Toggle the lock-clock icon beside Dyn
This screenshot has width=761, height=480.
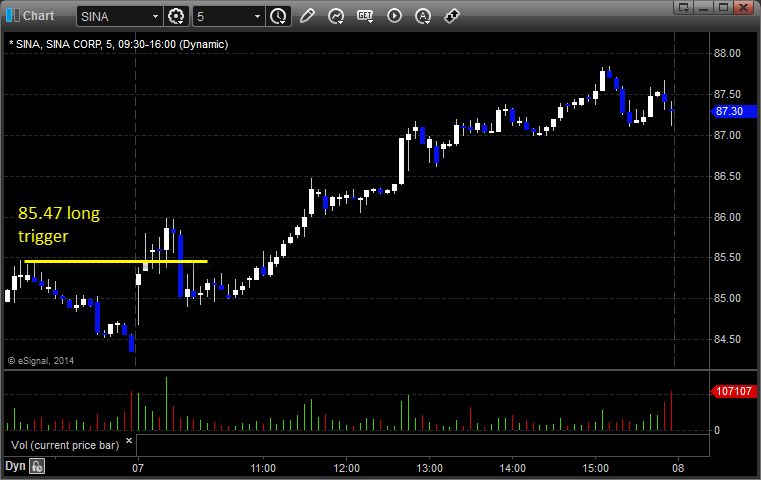[x=37, y=466]
